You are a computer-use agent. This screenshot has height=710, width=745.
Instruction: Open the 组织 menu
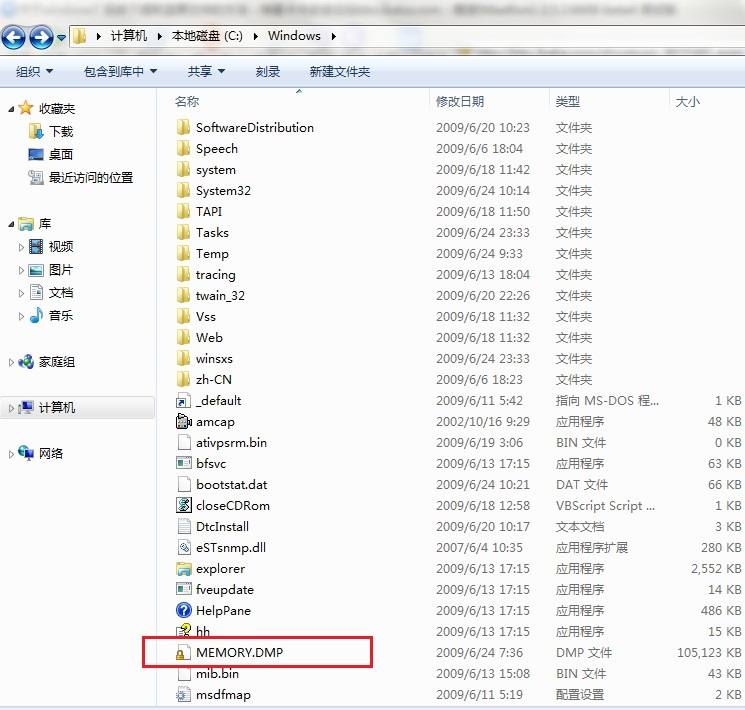point(34,72)
